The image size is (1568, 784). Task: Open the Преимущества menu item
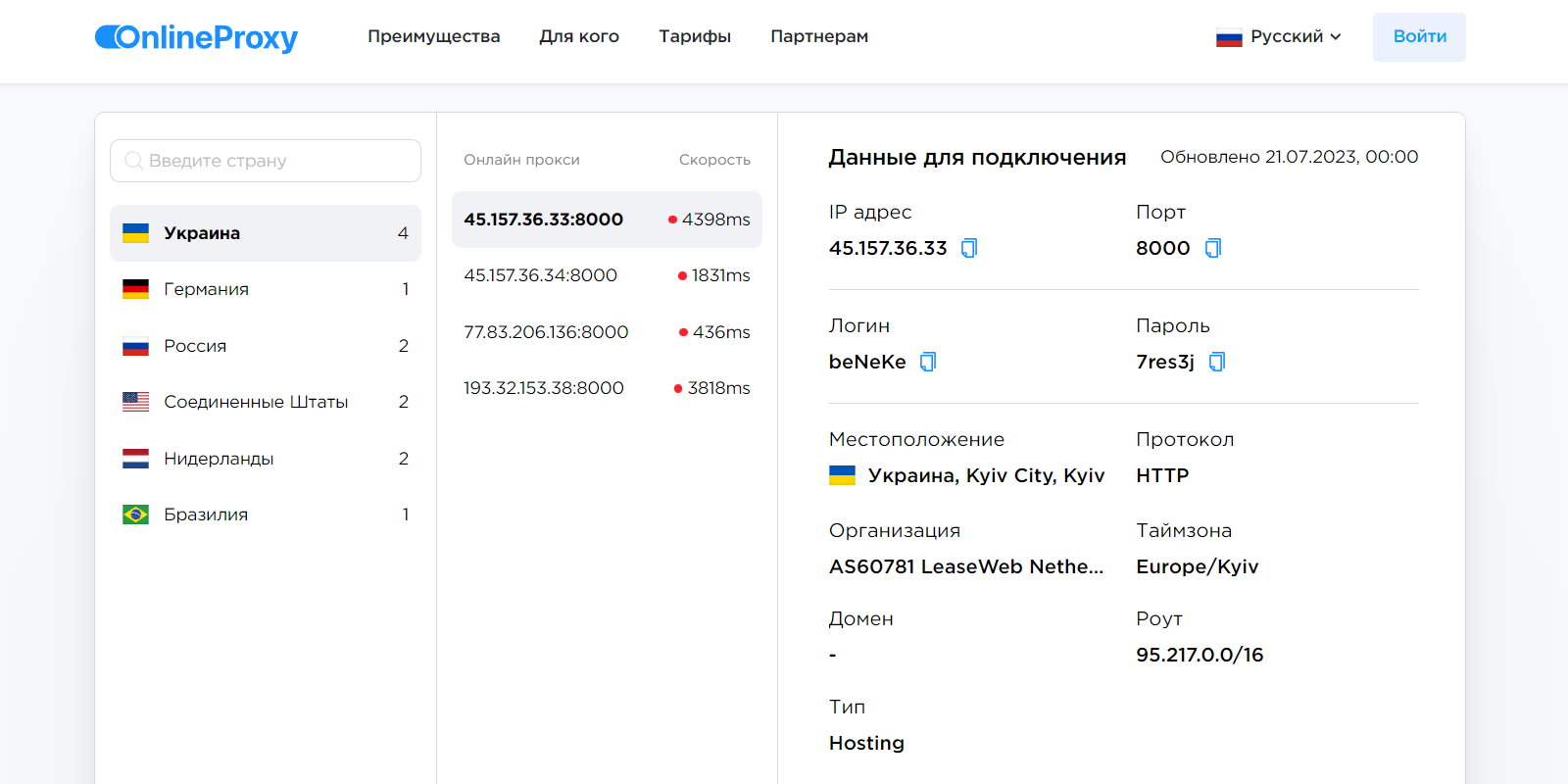click(433, 37)
